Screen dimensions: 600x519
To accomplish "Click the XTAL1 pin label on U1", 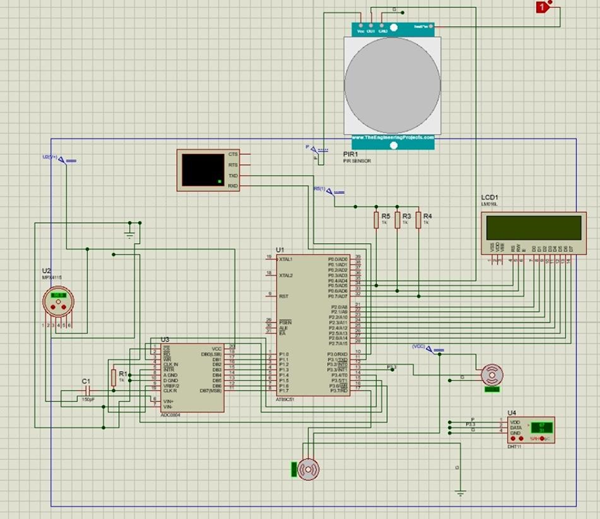I will tap(285, 259).
